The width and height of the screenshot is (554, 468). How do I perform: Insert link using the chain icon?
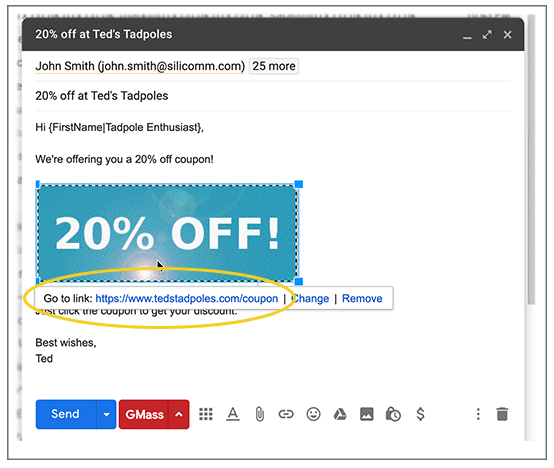pyautogui.click(x=286, y=414)
